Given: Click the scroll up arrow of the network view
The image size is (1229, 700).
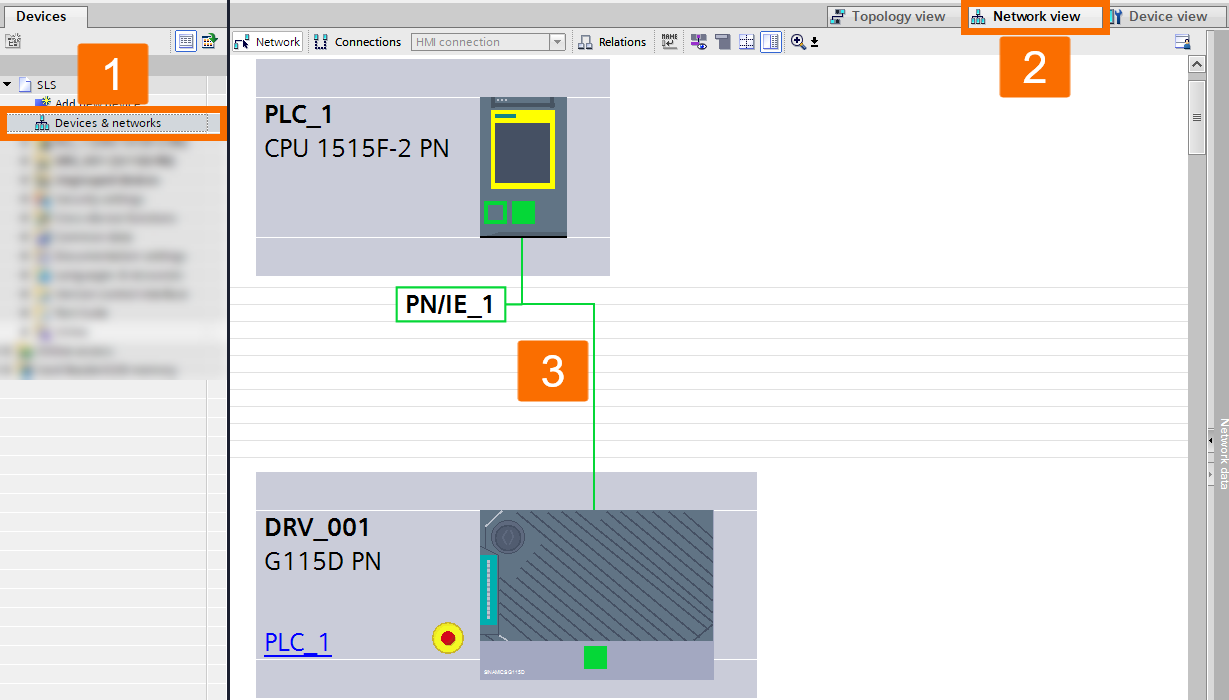Looking at the screenshot, I should click(1197, 64).
